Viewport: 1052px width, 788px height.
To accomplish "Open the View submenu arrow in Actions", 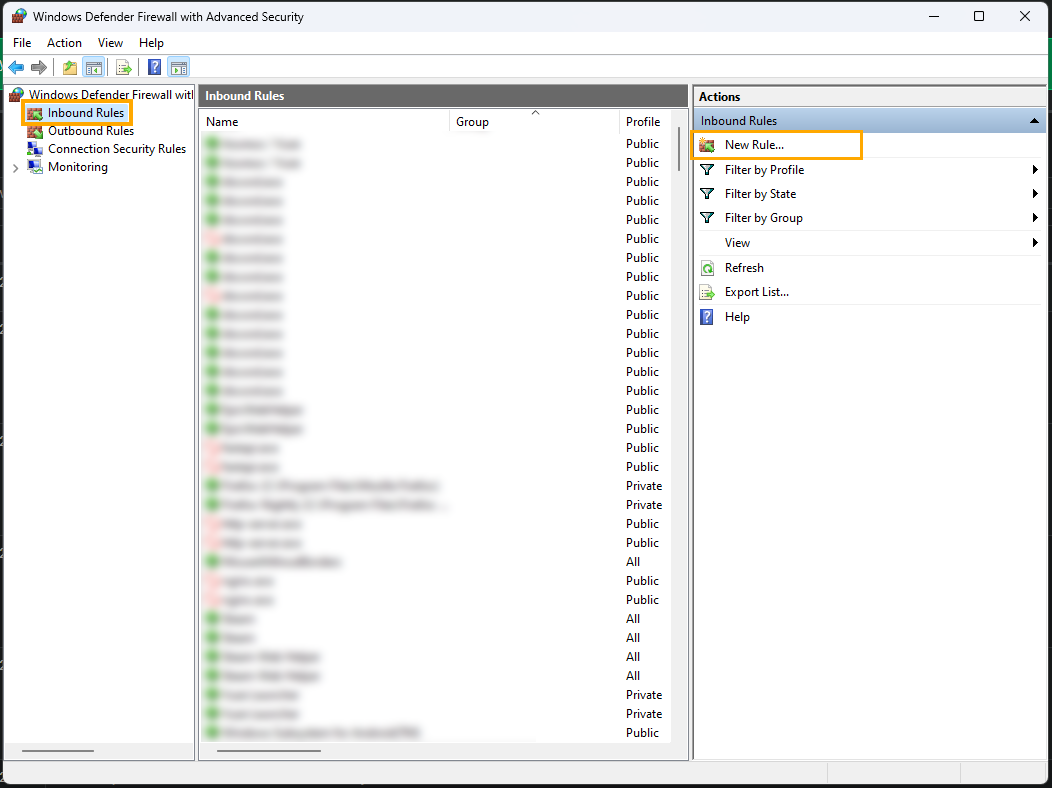I will click(x=1035, y=243).
